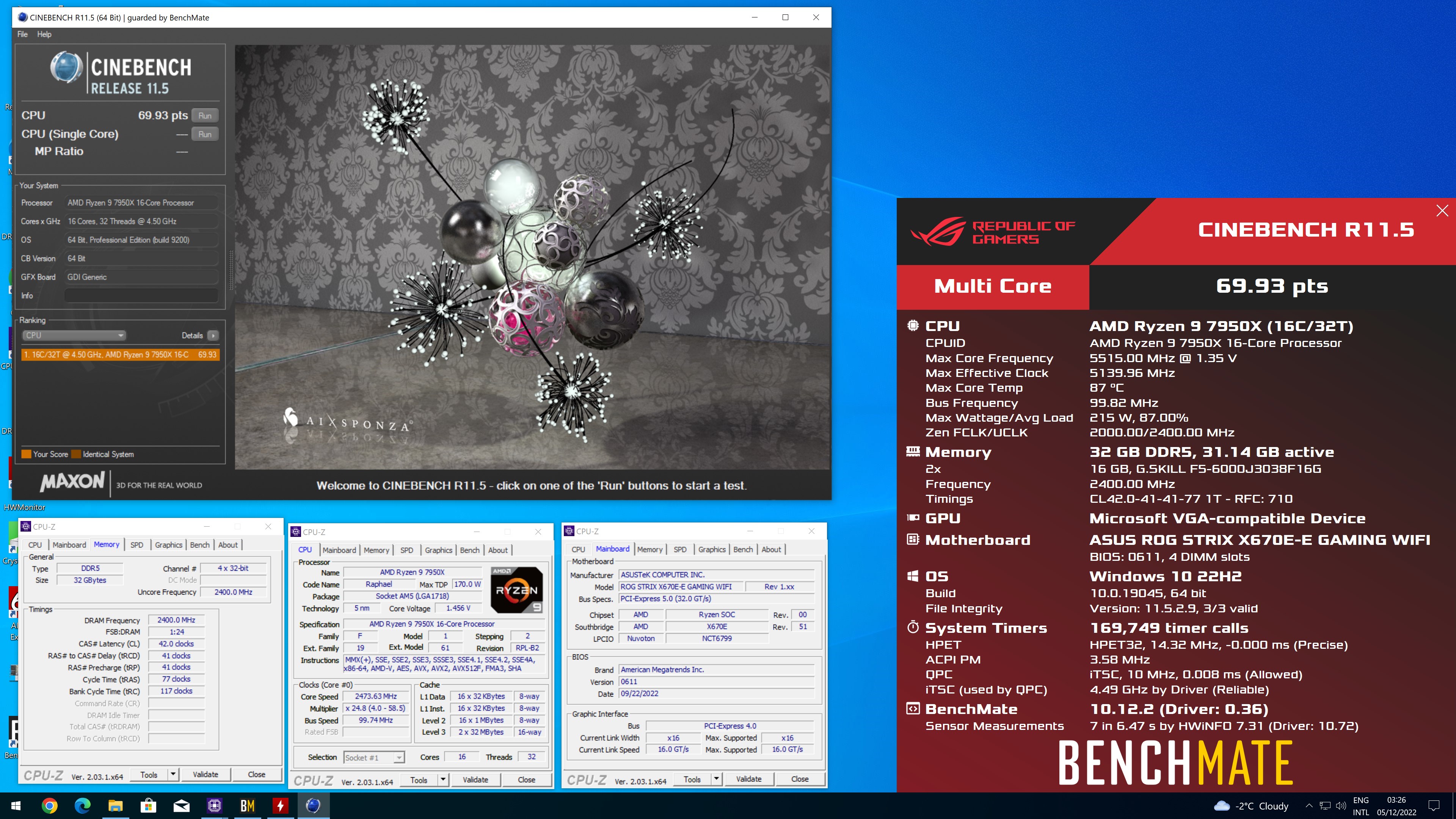This screenshot has width=1456, height=819.
Task: Switch to Mainboard tab in CPU-Z Memory window
Action: (69, 545)
